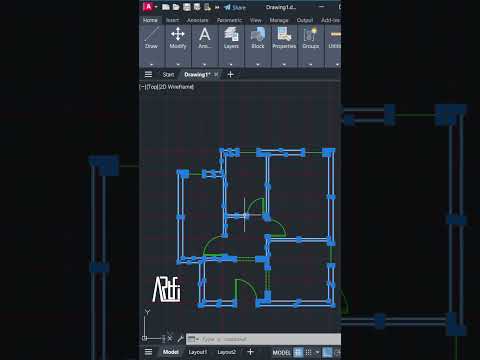Expand the Block panel dropdown arrow

[x=258, y=64]
